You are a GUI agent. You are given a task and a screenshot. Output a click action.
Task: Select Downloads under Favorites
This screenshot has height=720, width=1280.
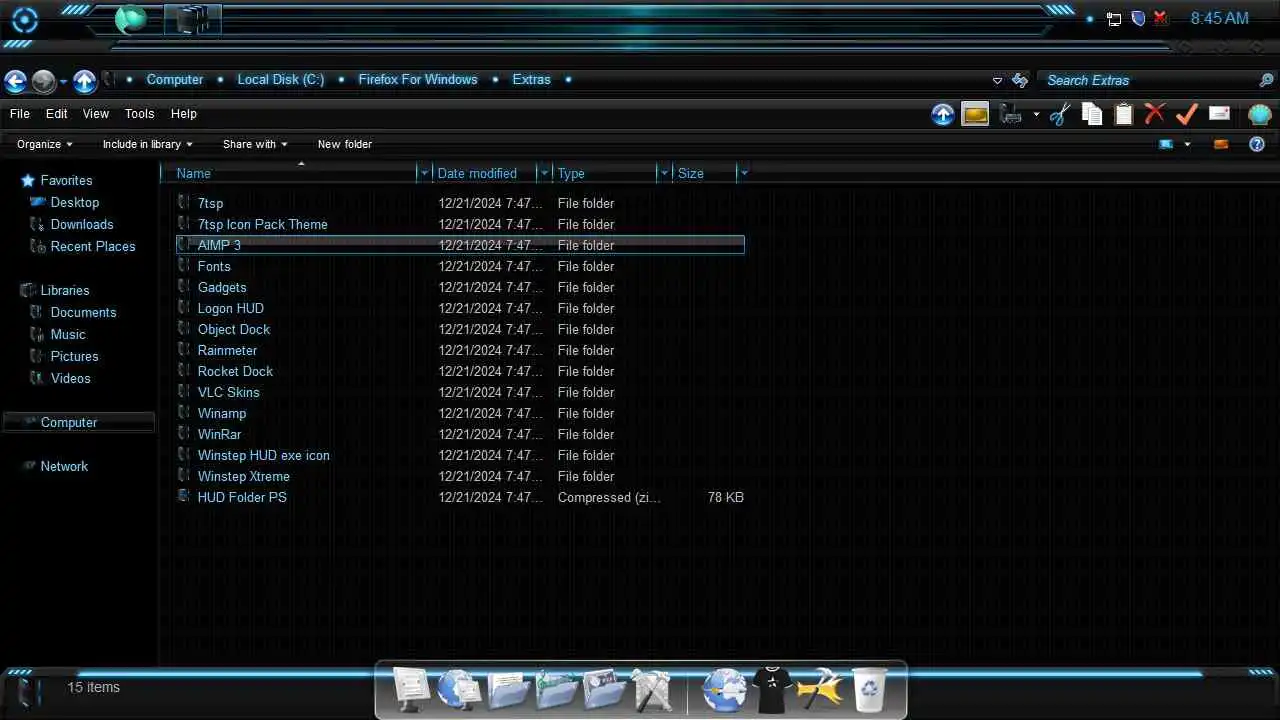coord(82,225)
